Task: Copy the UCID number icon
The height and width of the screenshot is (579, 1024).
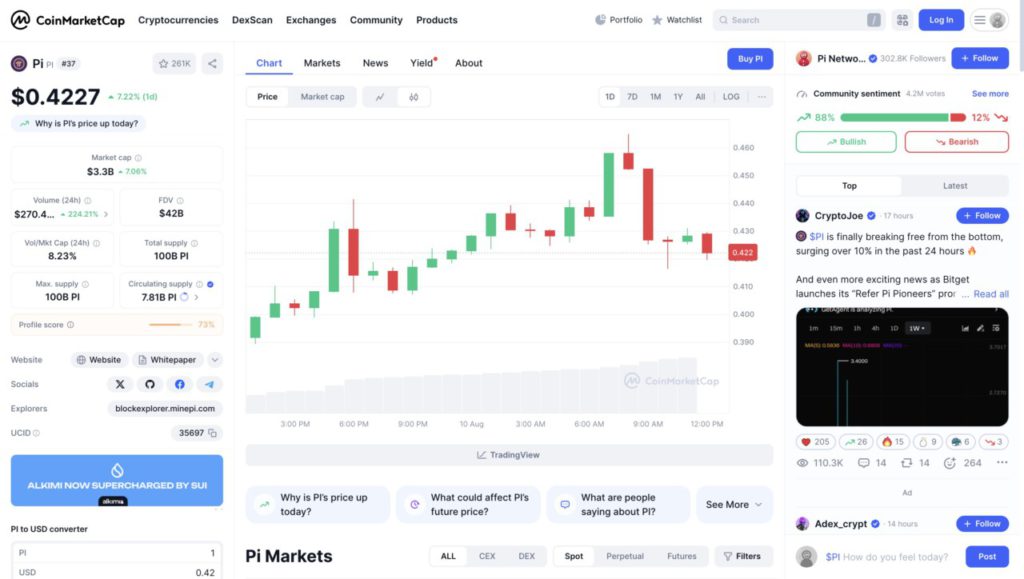Action: pyautogui.click(x=213, y=433)
